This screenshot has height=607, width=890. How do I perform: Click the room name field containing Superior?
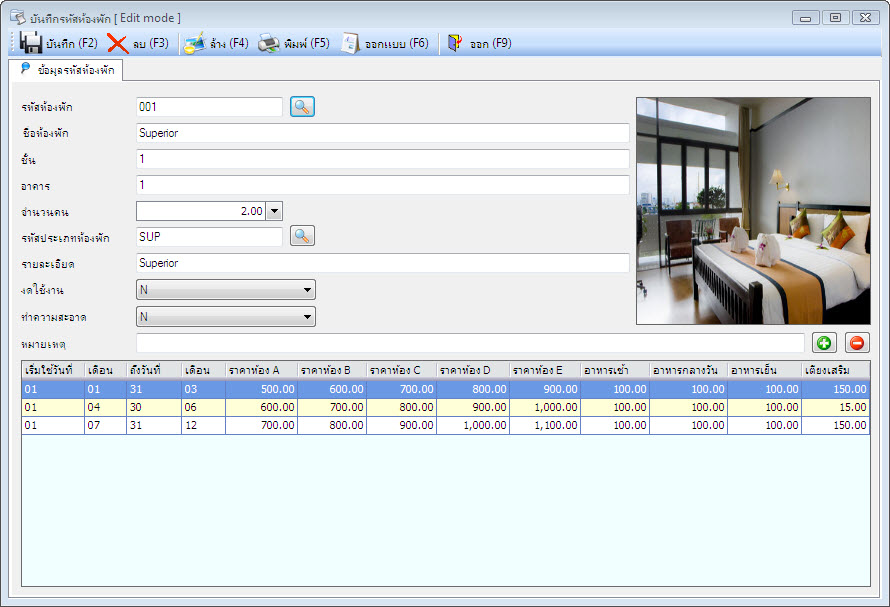382,133
